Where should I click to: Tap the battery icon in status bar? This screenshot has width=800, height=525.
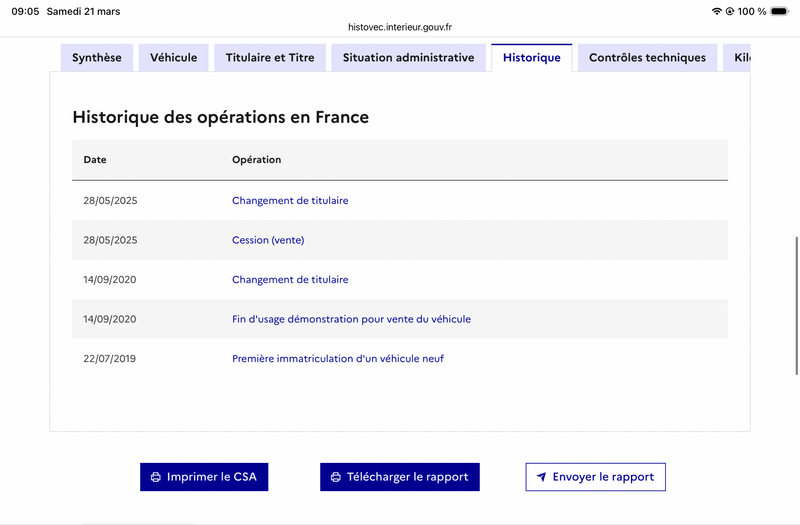click(x=779, y=11)
